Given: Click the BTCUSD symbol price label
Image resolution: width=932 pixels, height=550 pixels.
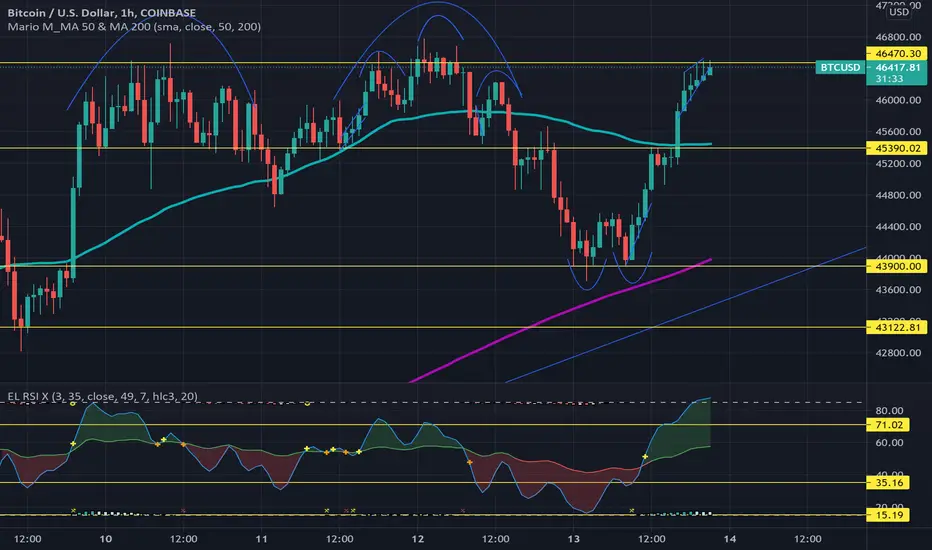Looking at the screenshot, I should pos(840,67).
